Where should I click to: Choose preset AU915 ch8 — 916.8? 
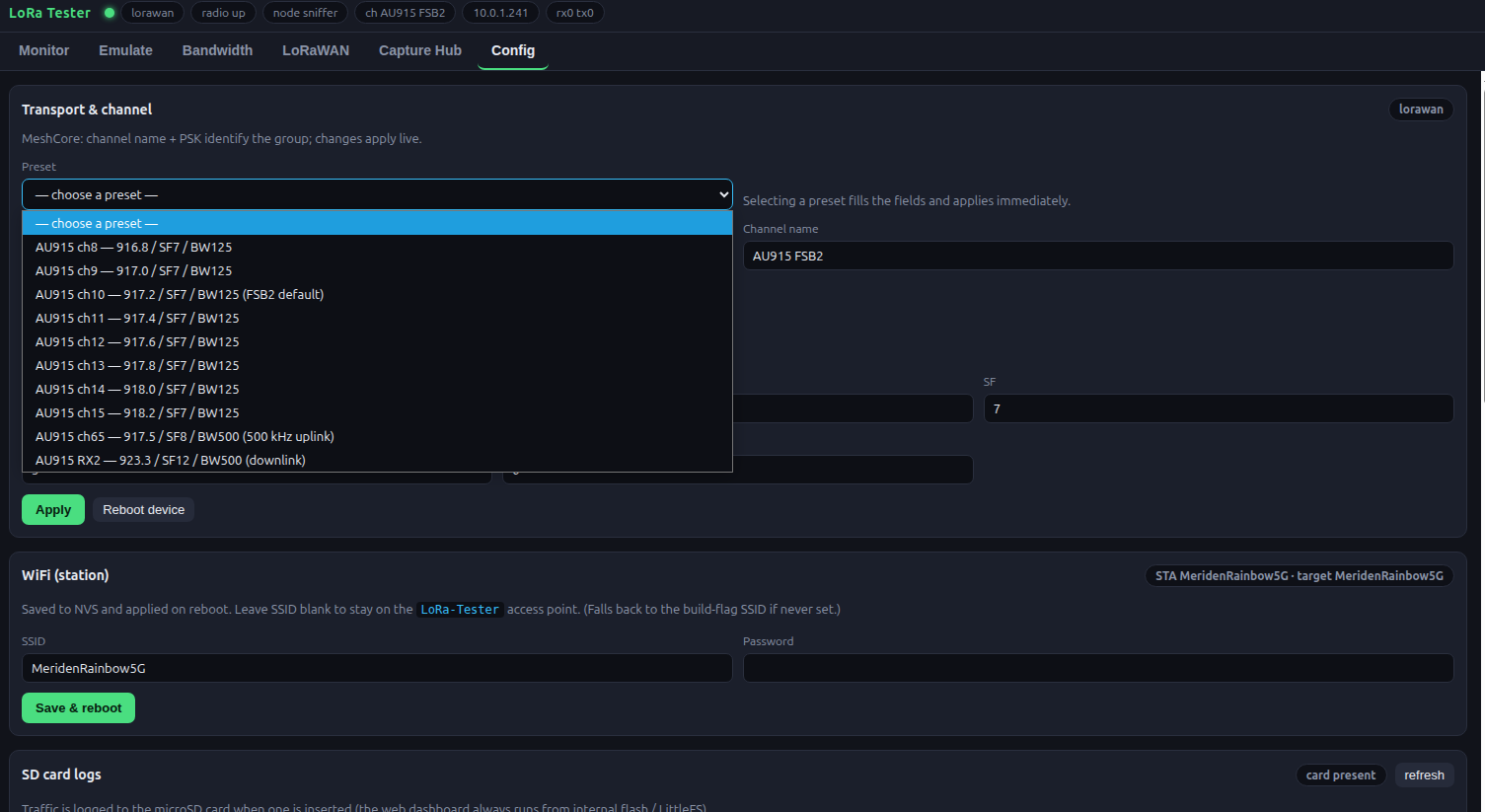[x=377, y=247]
